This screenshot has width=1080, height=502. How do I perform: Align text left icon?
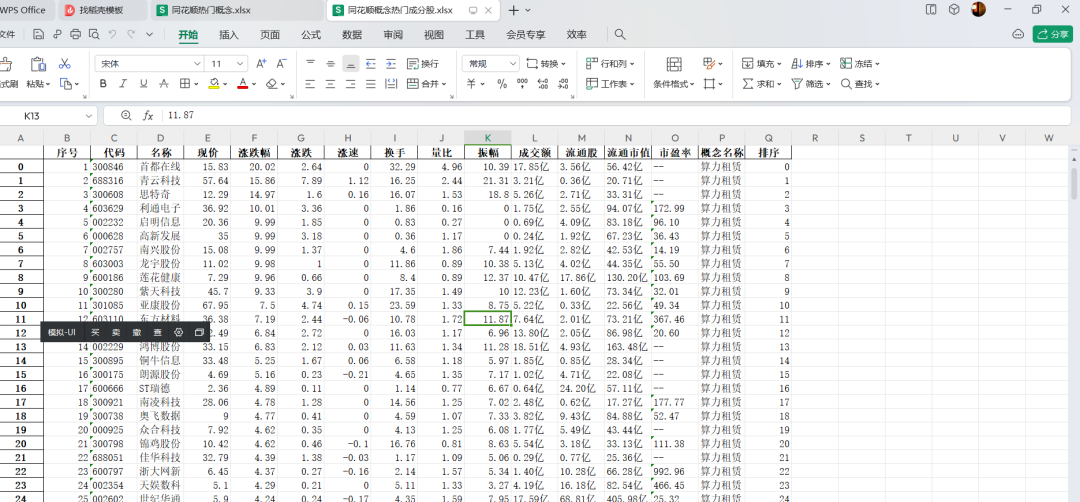(x=311, y=83)
